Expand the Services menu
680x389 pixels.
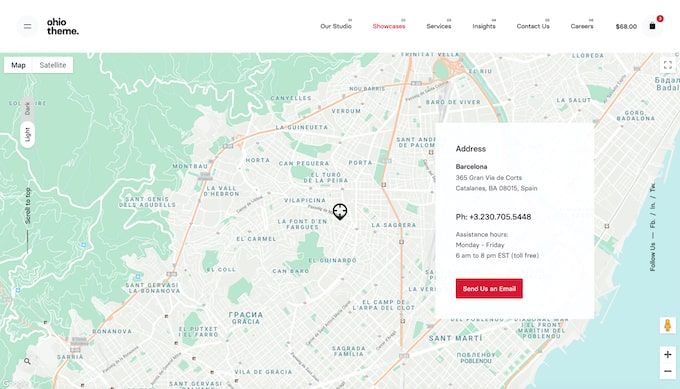pos(438,26)
